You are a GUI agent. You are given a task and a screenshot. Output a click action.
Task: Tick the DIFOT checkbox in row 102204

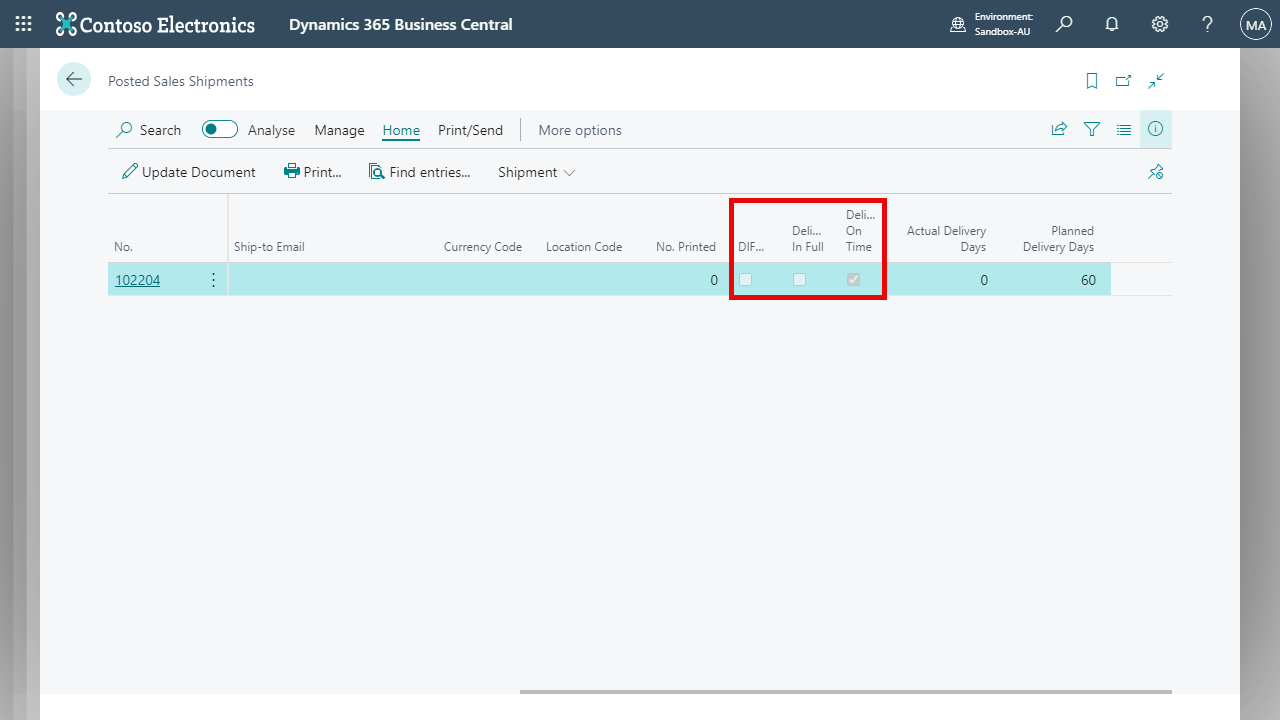coord(745,280)
